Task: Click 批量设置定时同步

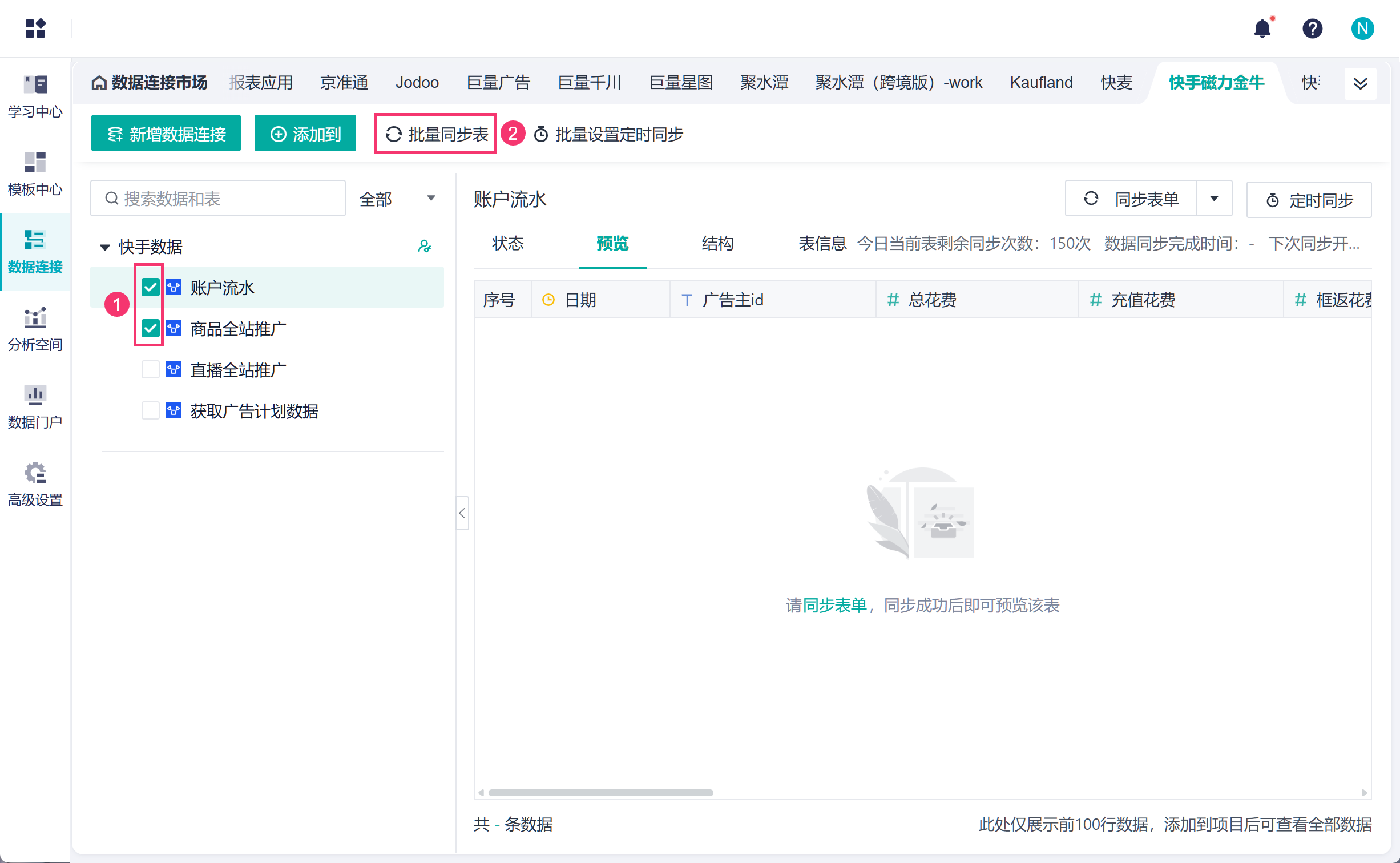Action: [x=608, y=134]
